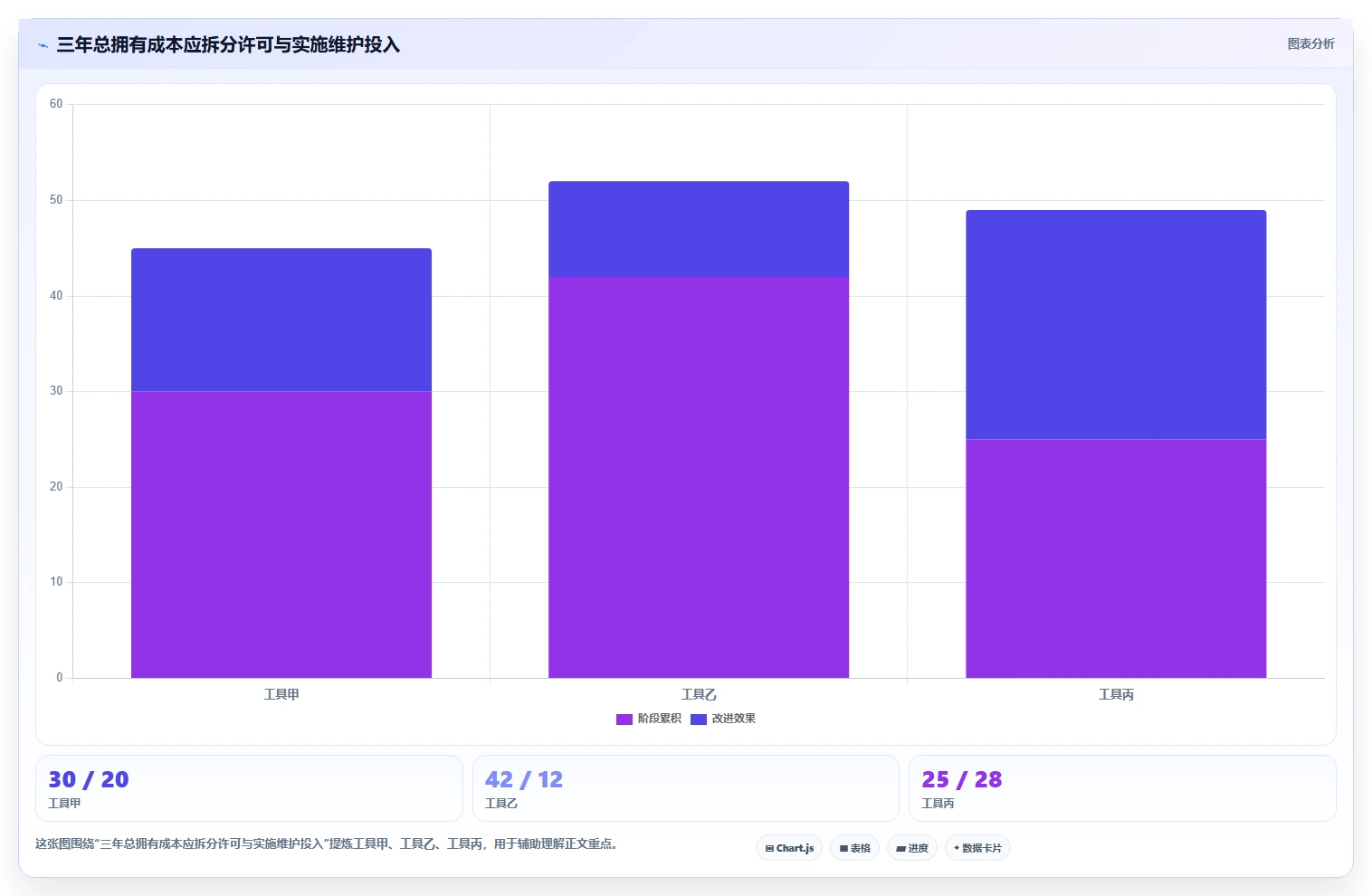Click the 表格 tag

[x=854, y=848]
